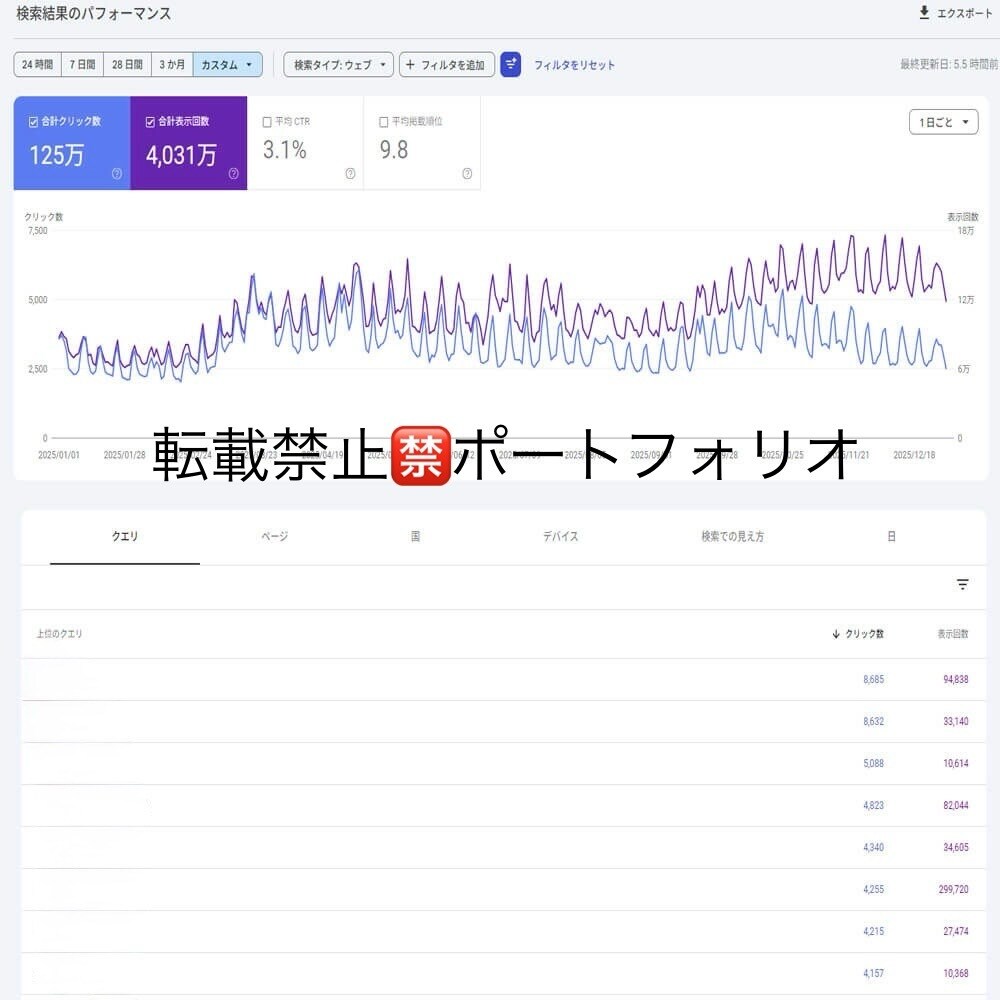
Task: Click the 9.8 average position value
Action: 393,150
